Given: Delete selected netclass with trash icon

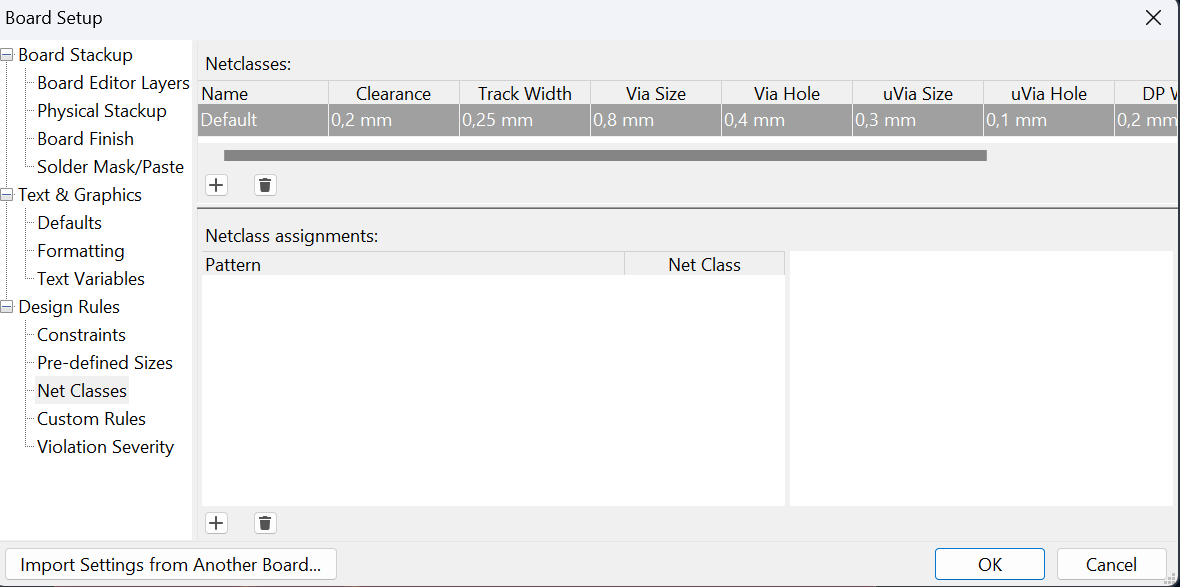Looking at the screenshot, I should 265,185.
